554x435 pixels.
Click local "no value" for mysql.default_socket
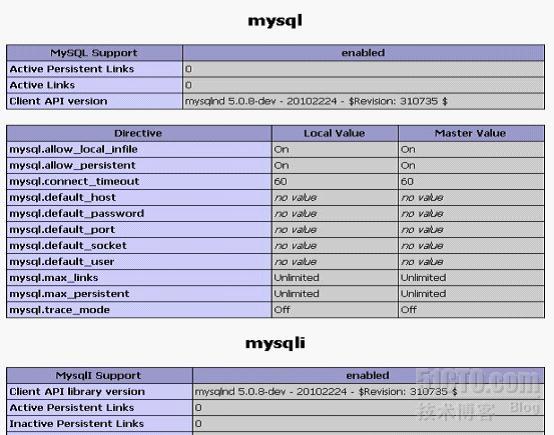tap(296, 246)
